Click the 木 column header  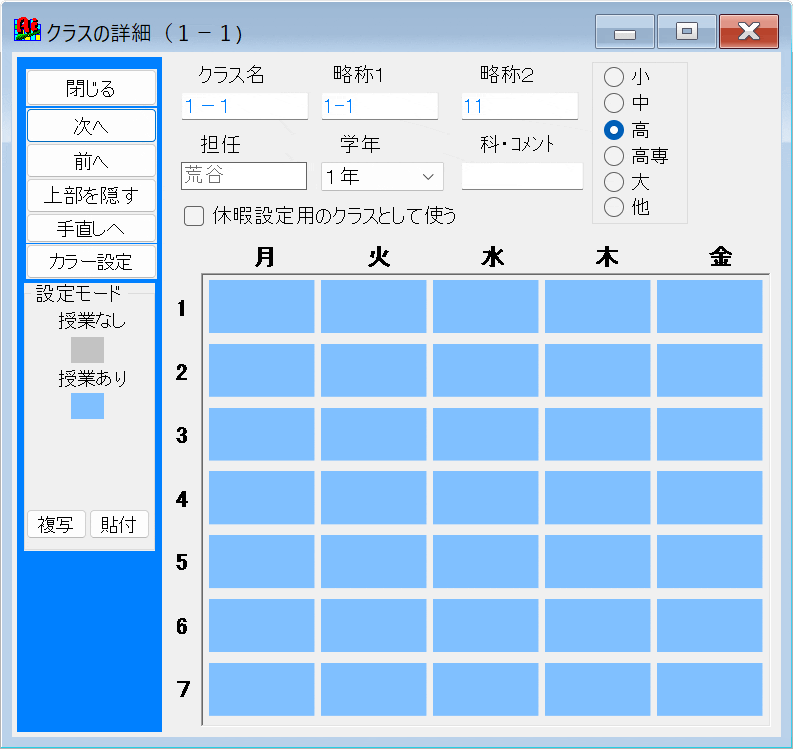[607, 257]
